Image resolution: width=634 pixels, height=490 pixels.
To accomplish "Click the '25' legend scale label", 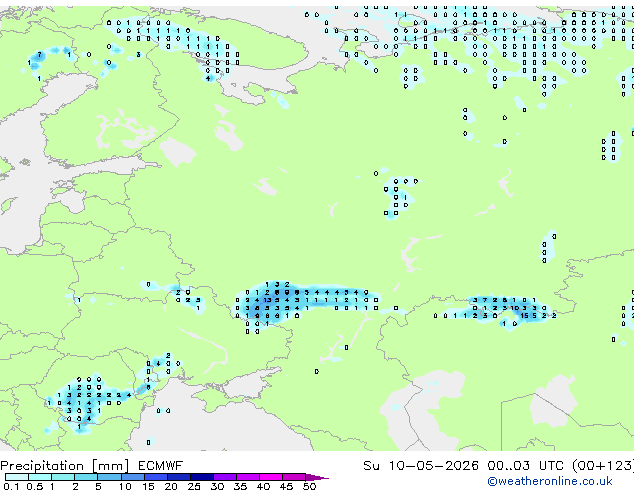I will click(x=194, y=486).
